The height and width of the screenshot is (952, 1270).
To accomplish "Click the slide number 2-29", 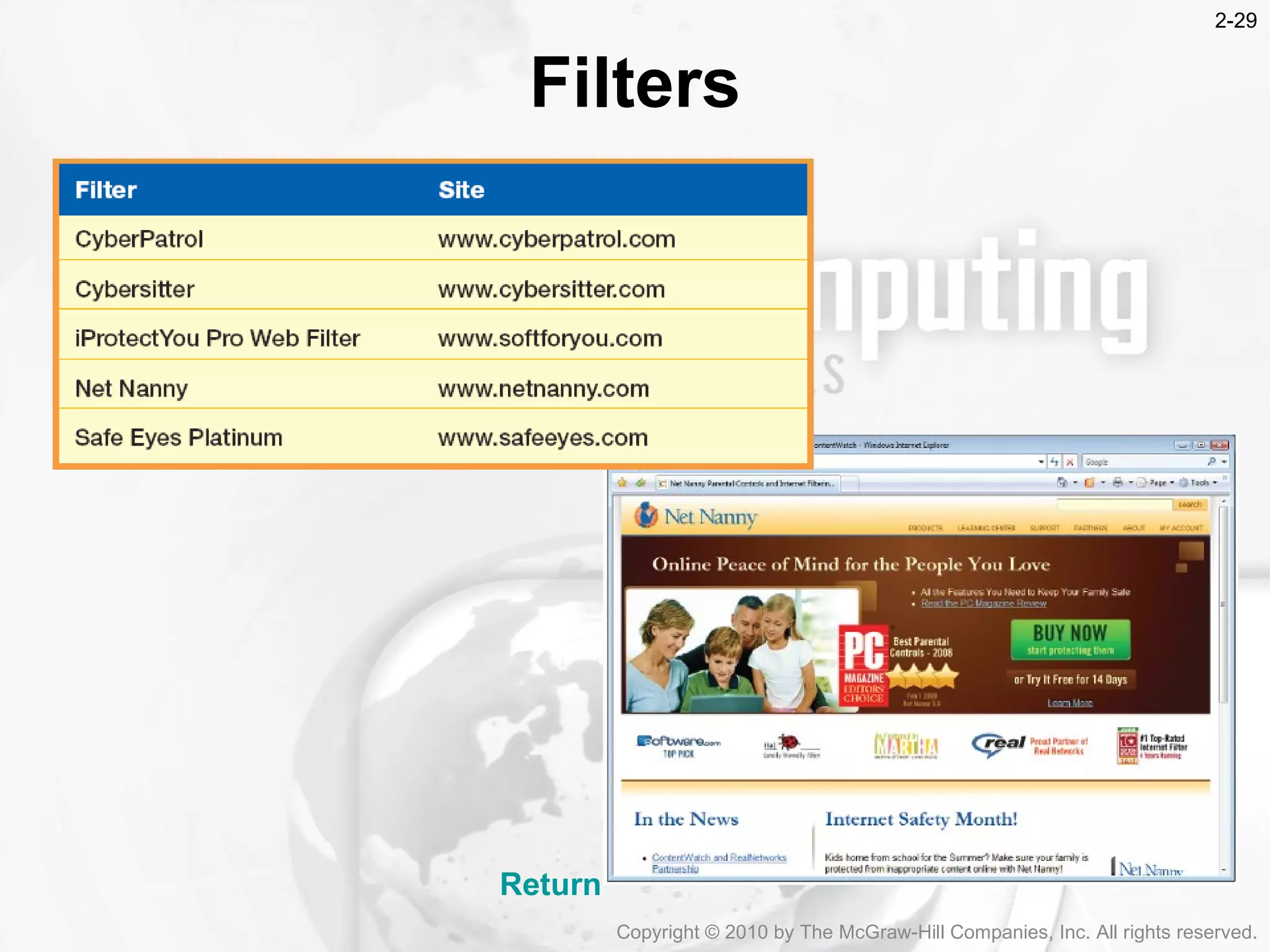I will [1235, 20].
